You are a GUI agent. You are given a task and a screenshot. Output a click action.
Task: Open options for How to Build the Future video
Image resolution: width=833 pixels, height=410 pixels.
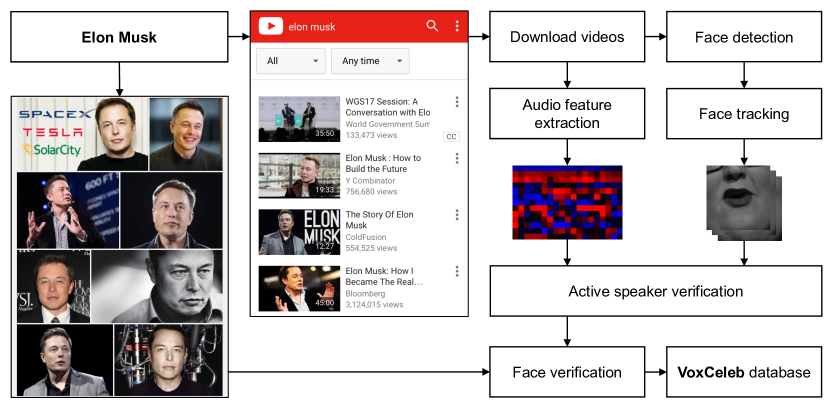point(457,158)
